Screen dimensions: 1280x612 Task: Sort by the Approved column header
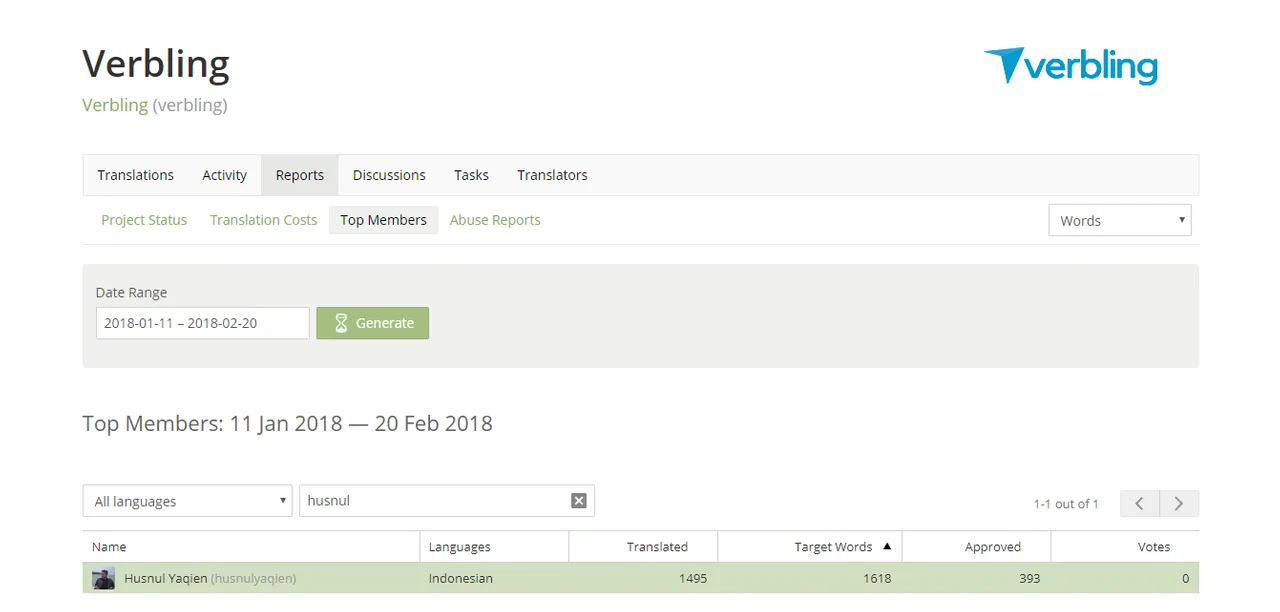coord(976,547)
